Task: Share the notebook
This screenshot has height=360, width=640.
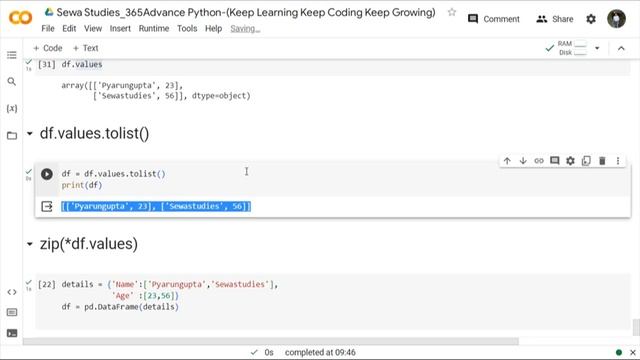Action: [555, 19]
